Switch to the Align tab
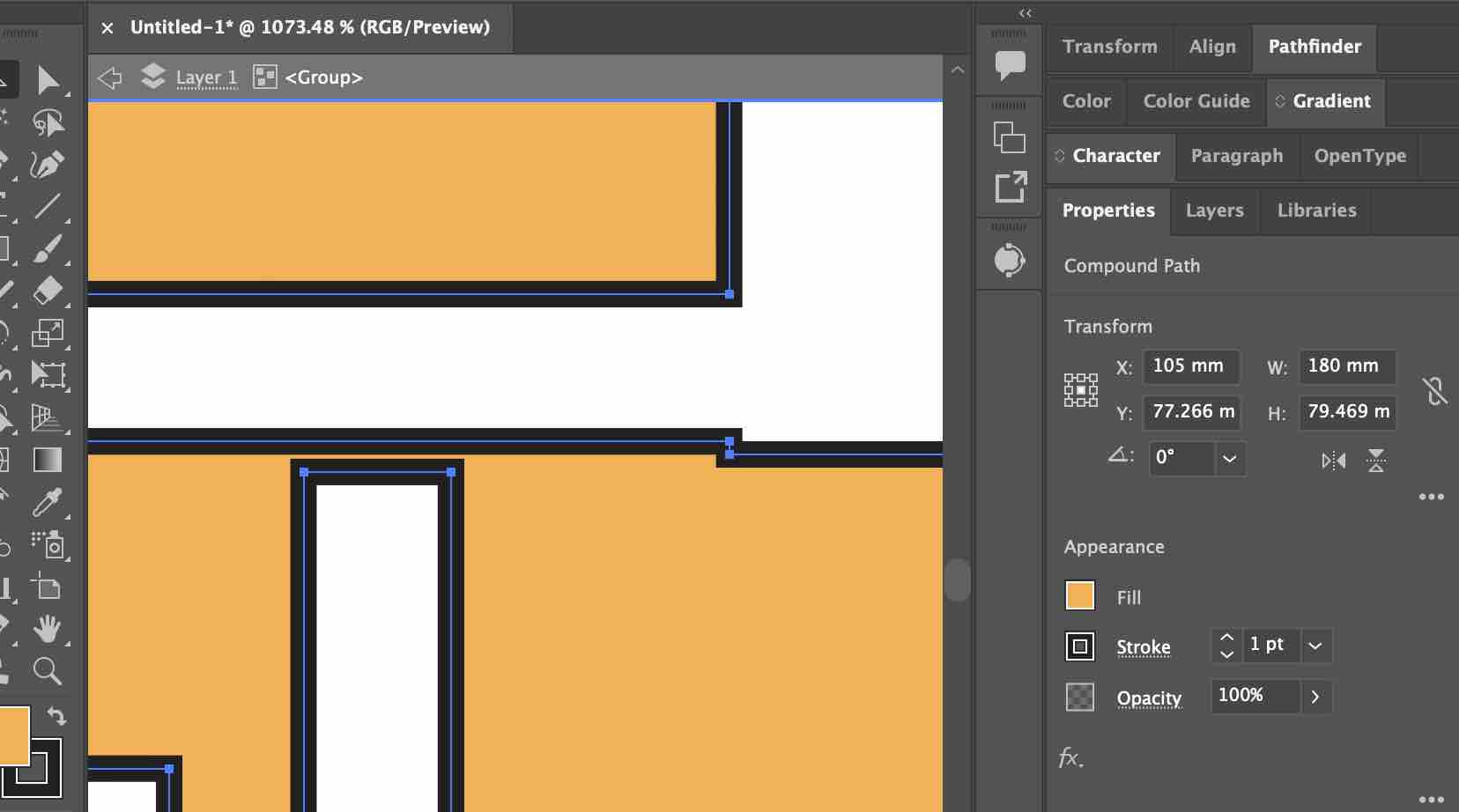Image resolution: width=1459 pixels, height=812 pixels. pos(1212,47)
